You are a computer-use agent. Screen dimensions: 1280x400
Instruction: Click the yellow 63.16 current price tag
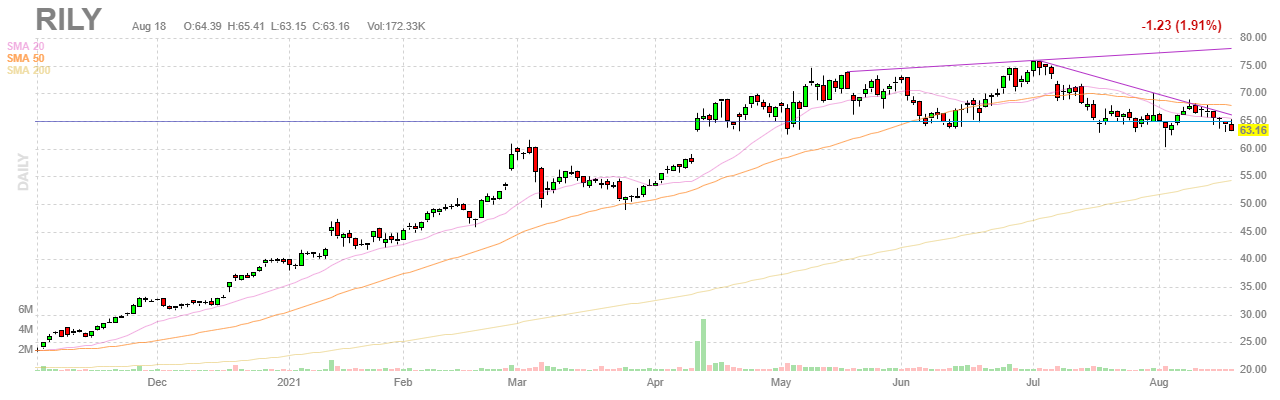[x=1253, y=130]
